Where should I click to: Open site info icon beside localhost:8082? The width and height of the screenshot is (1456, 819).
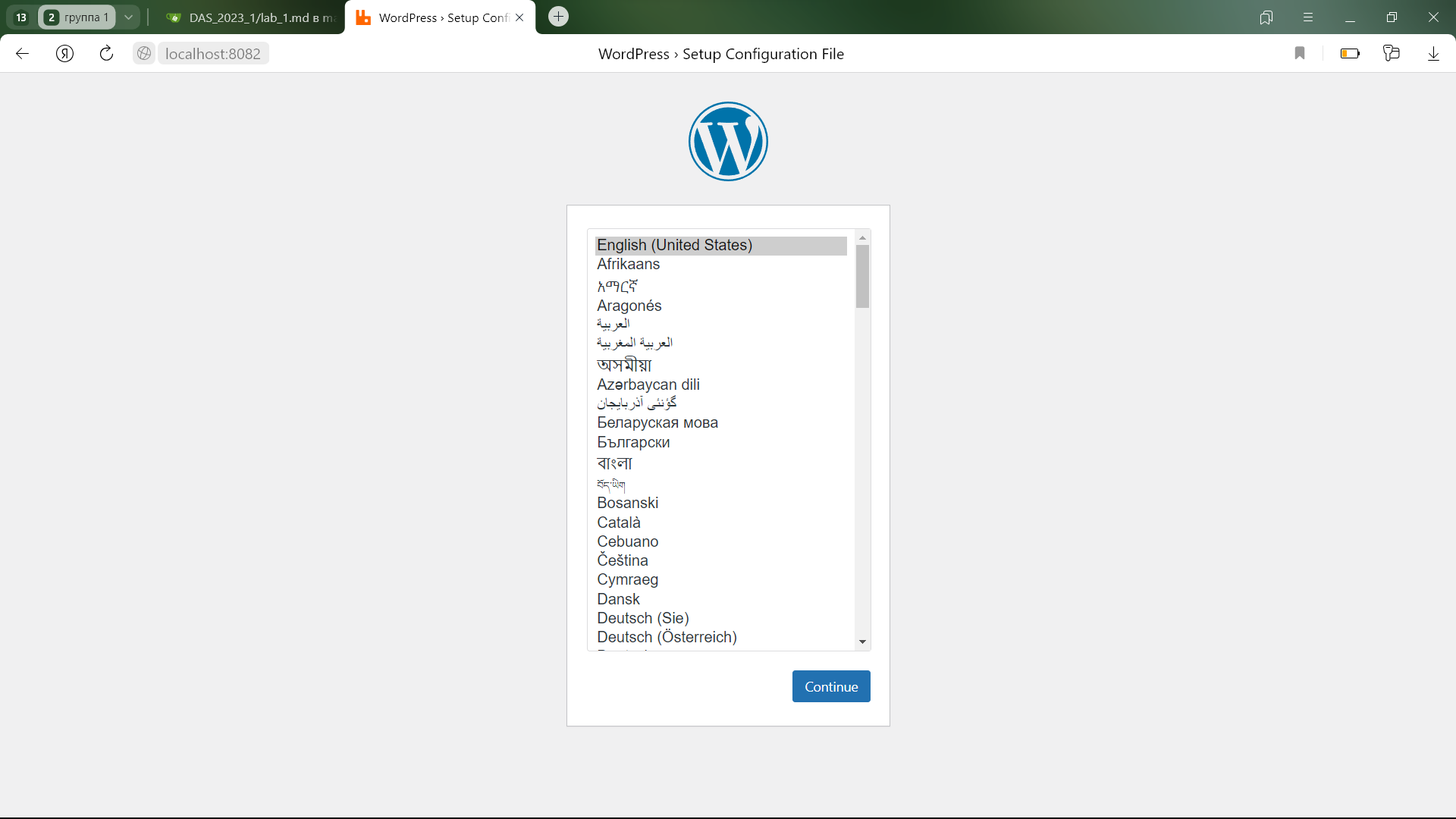point(144,54)
